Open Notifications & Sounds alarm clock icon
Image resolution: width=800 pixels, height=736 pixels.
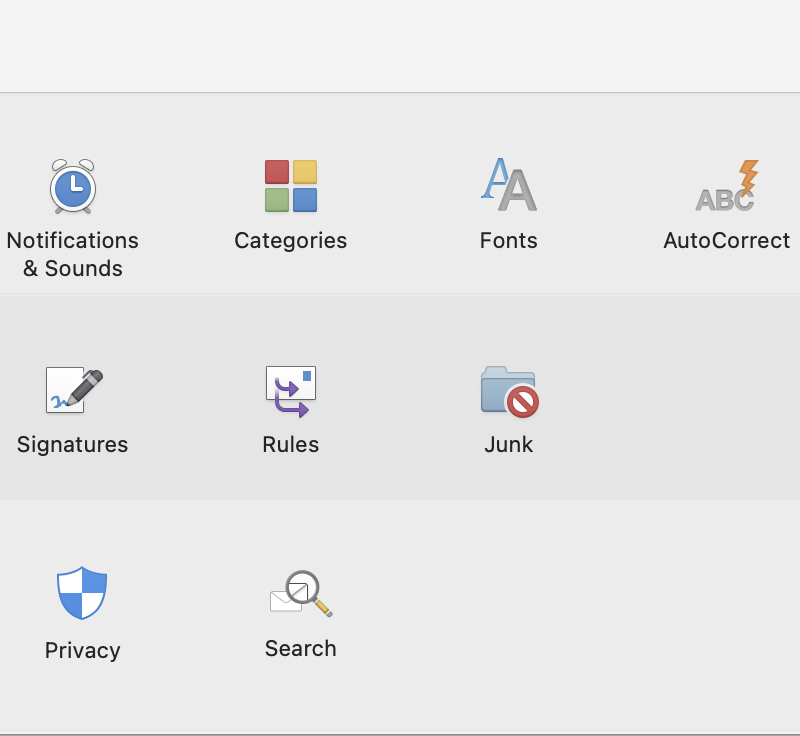click(x=72, y=187)
